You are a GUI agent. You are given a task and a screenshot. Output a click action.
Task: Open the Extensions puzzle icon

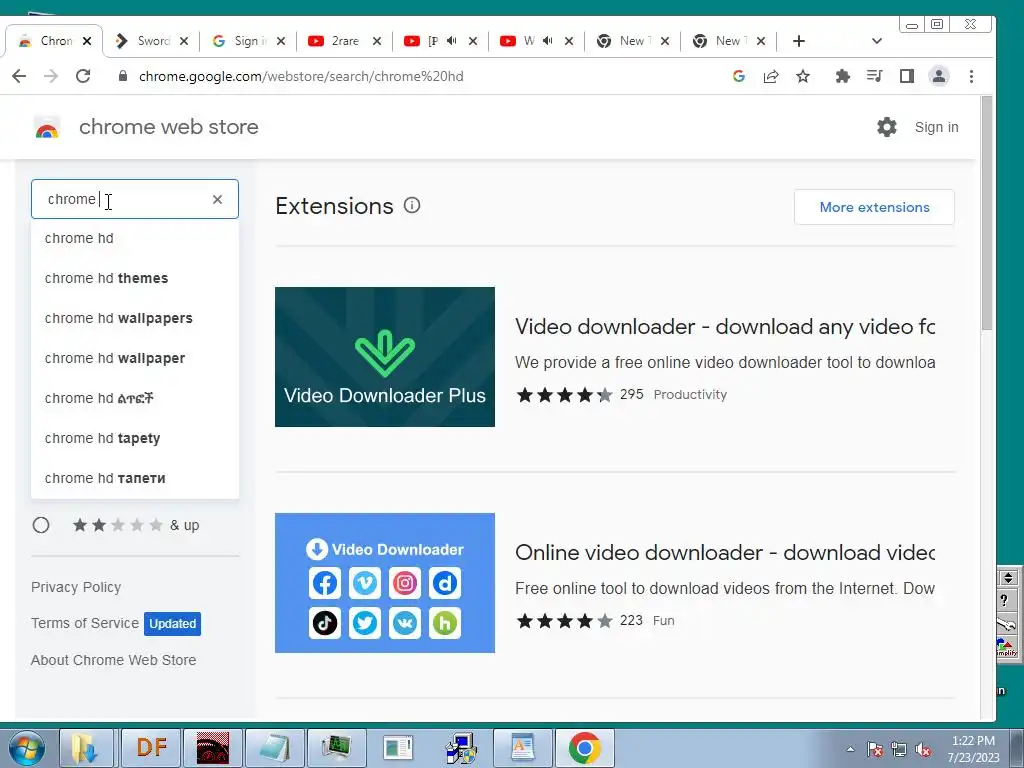pos(842,76)
